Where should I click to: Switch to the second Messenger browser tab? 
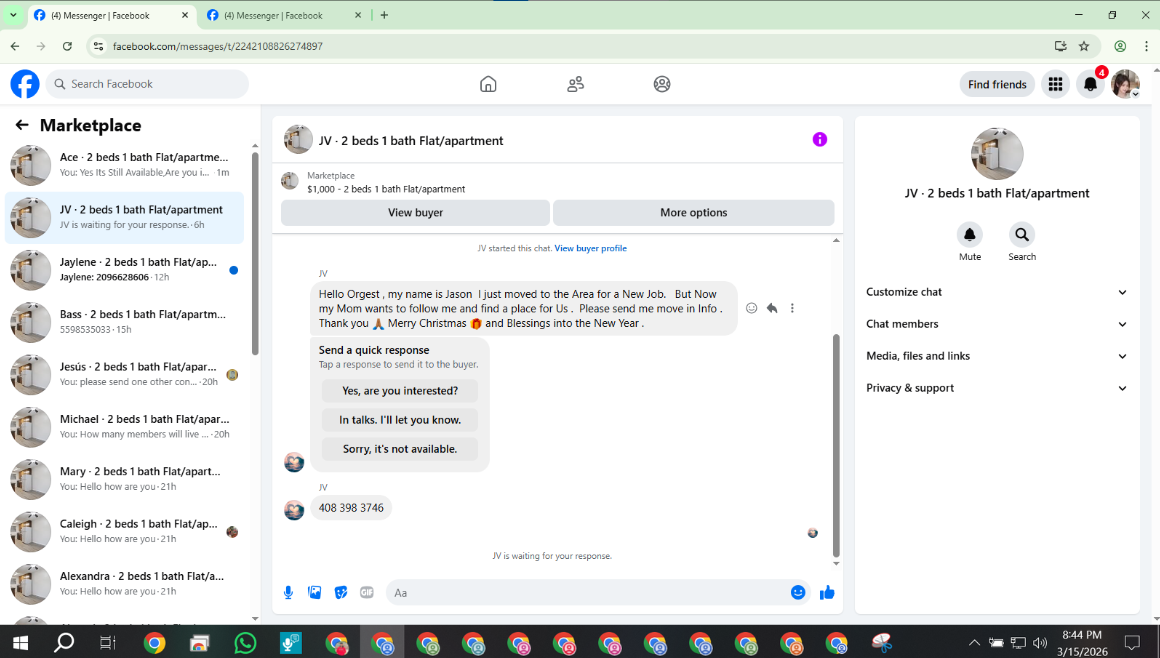(x=284, y=15)
